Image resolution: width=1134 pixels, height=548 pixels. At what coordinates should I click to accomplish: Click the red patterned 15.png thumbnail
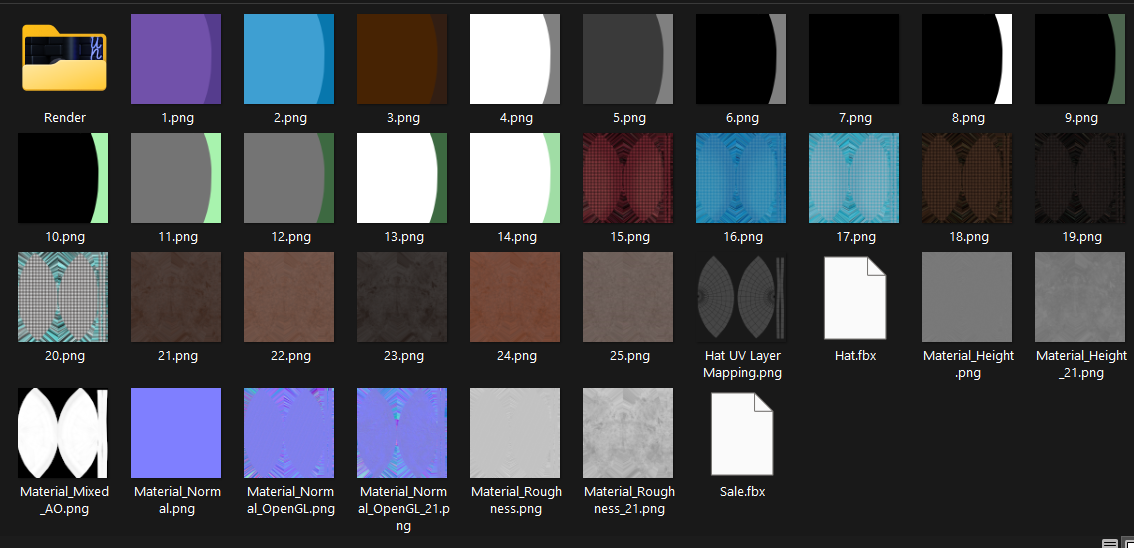628,178
